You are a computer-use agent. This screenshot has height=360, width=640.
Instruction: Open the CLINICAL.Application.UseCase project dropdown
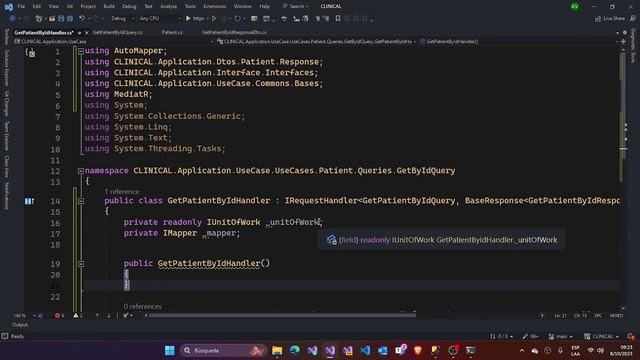113,41
